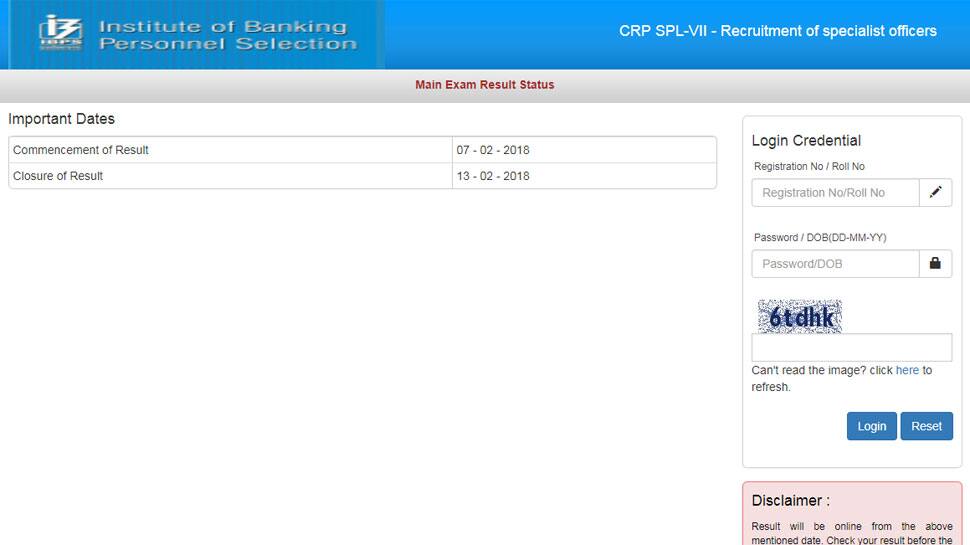Click the '07 - 02 - 2018' date cell
Image resolution: width=970 pixels, height=545 pixels.
pyautogui.click(x=584, y=150)
